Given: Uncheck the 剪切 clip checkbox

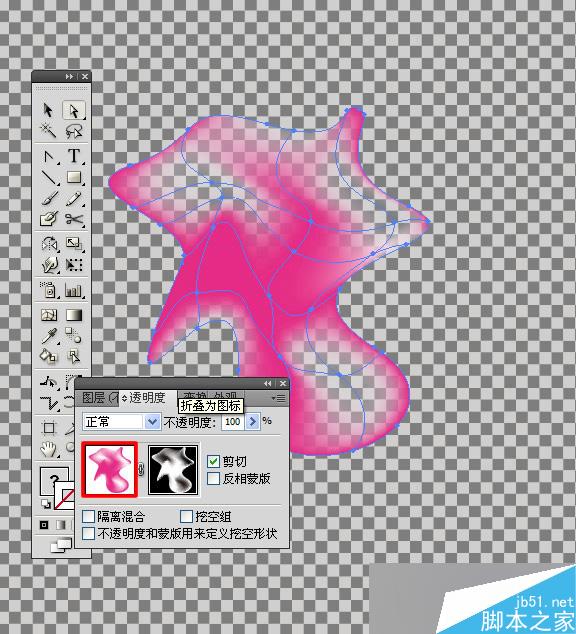Looking at the screenshot, I should pyautogui.click(x=213, y=461).
